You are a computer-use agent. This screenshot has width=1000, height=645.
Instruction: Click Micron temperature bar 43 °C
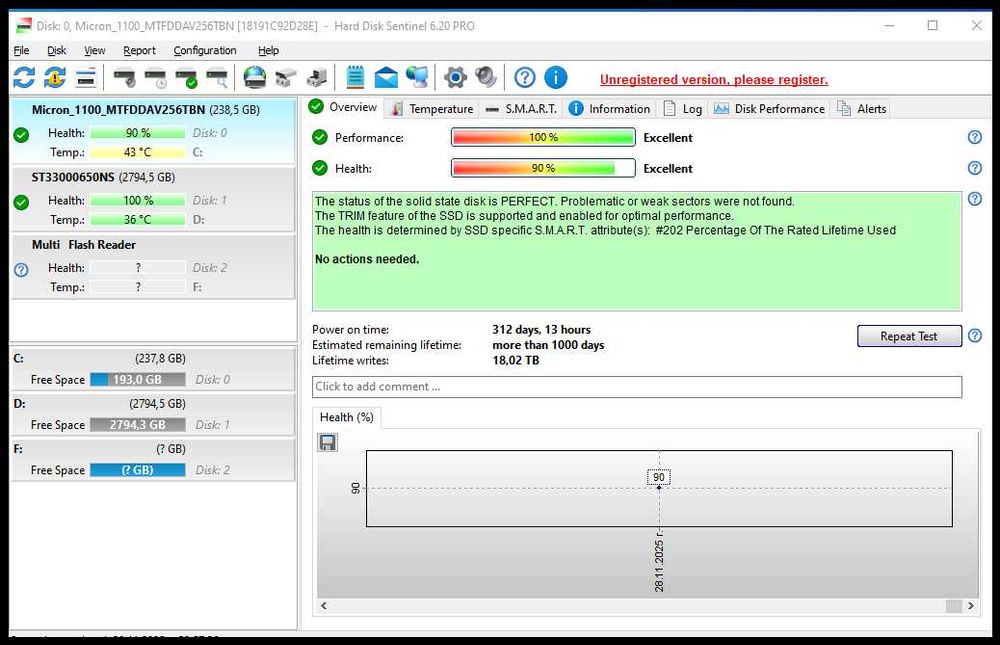(138, 152)
